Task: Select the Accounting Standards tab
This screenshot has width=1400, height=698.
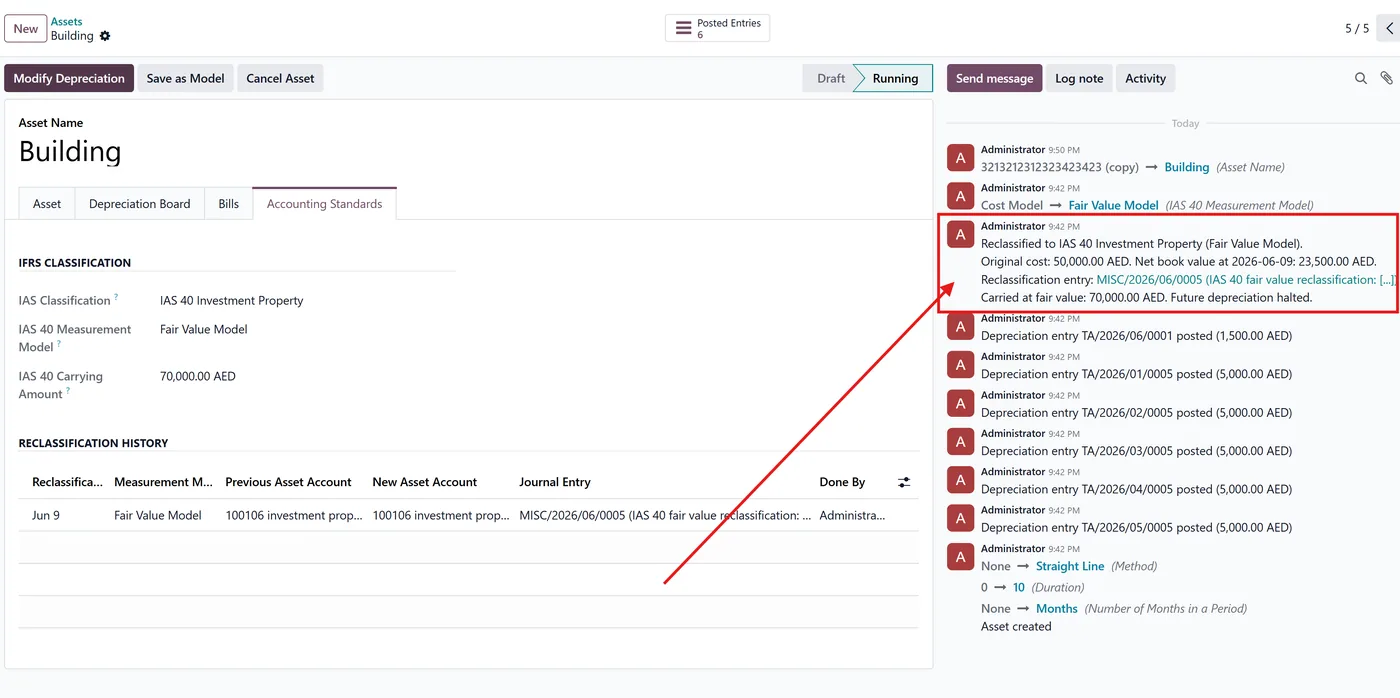Action: [x=324, y=203]
